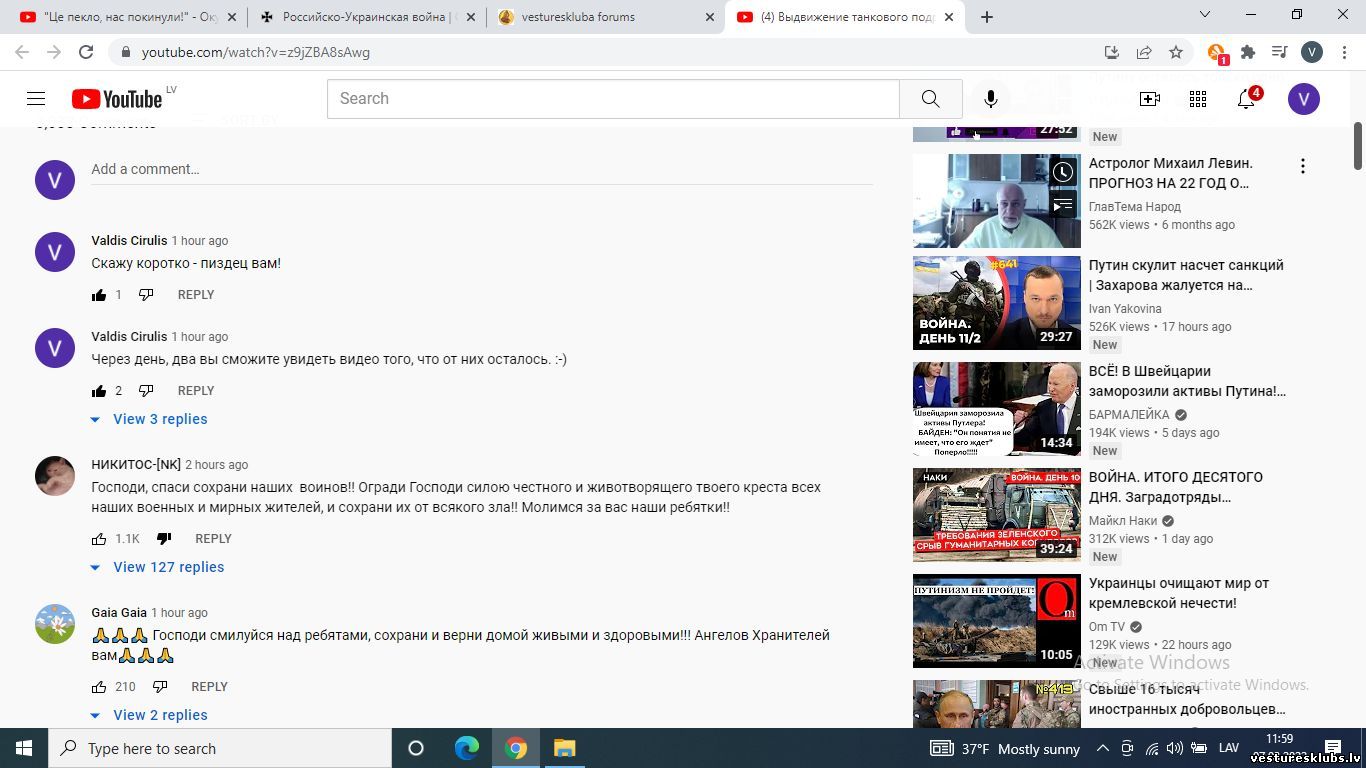
Task: Start voice search with the microphone
Action: coord(990,99)
